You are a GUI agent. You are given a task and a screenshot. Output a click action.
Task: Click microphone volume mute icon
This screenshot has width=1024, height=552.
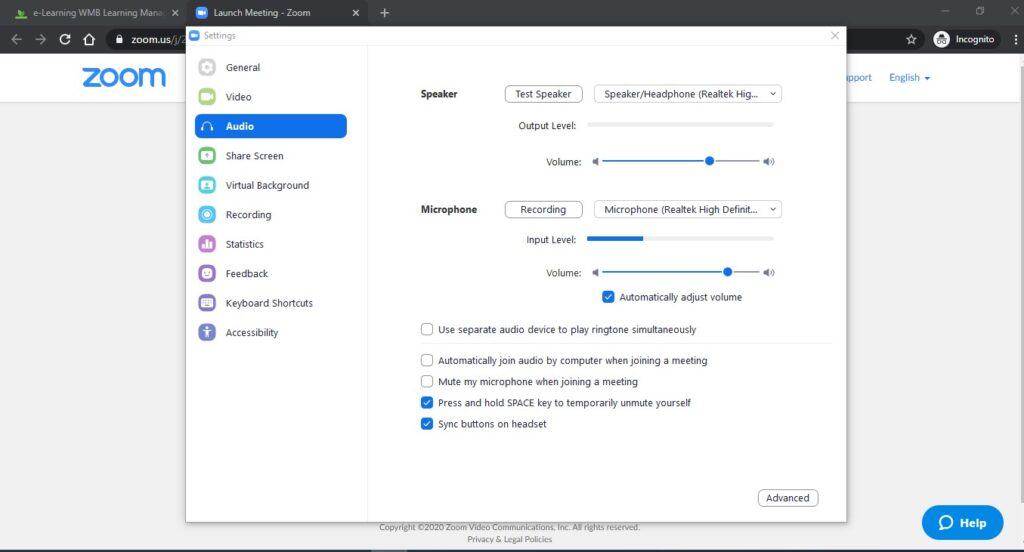pyautogui.click(x=595, y=272)
